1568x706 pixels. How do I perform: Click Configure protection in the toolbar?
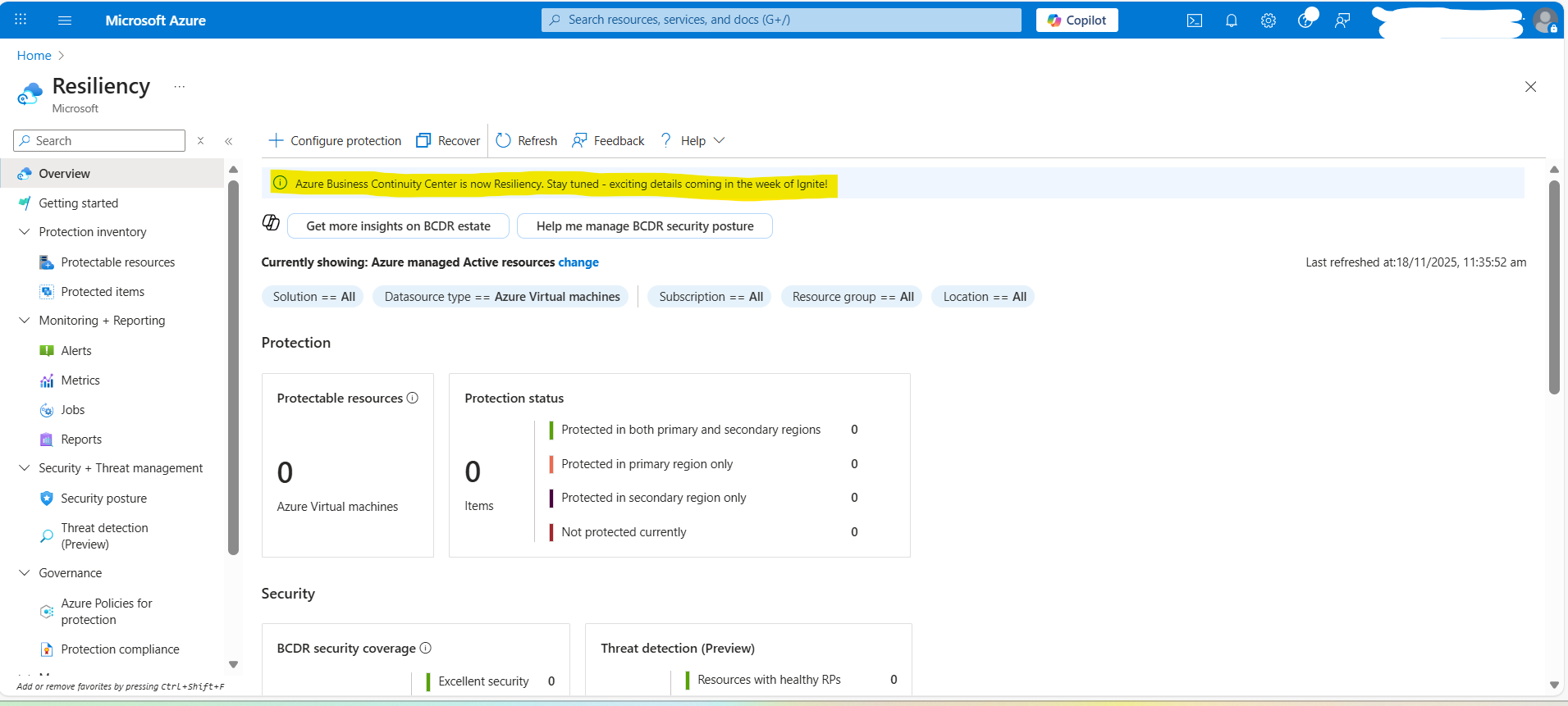pyautogui.click(x=335, y=141)
